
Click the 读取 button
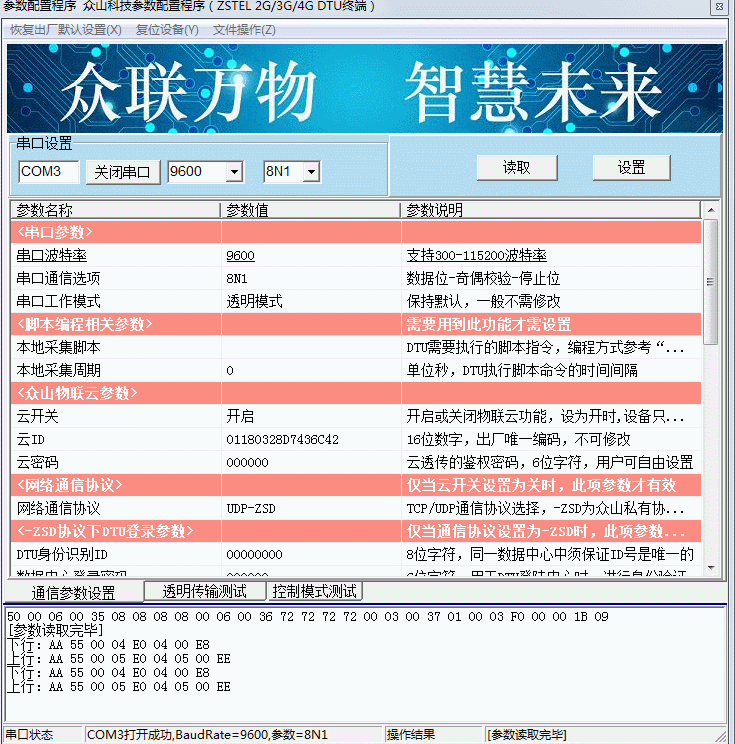click(517, 167)
